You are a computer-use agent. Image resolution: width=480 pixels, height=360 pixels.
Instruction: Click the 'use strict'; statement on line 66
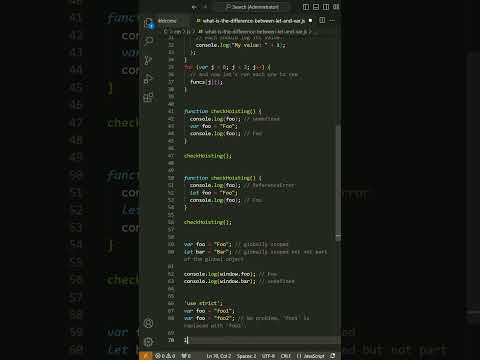click(x=203, y=303)
